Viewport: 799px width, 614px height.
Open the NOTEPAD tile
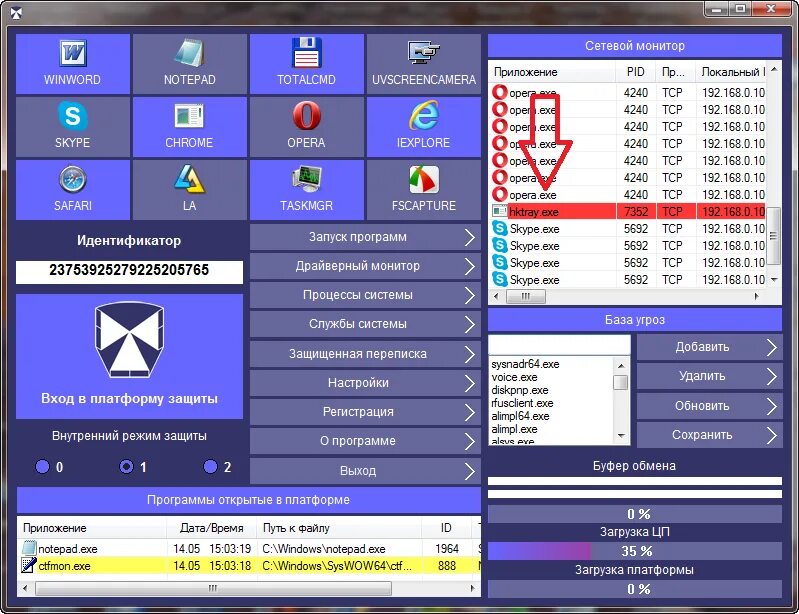pyautogui.click(x=190, y=64)
